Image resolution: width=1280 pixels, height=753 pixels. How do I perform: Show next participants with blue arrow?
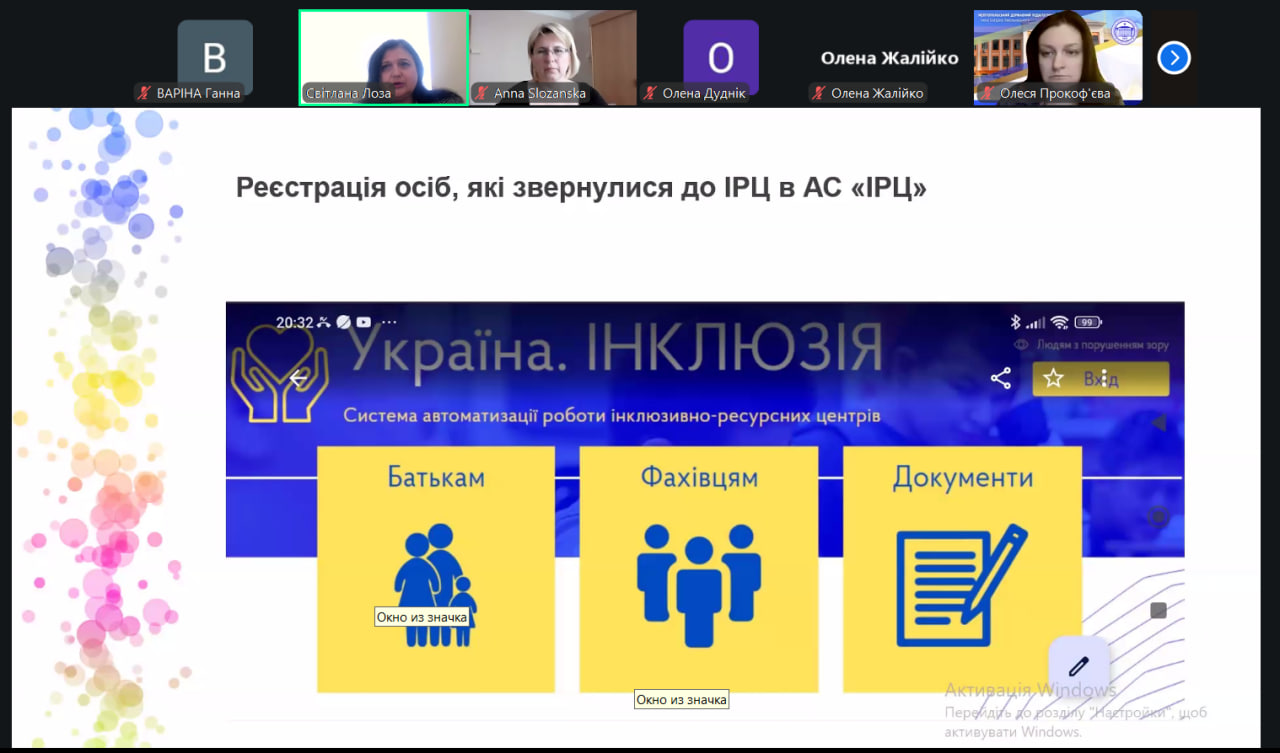[1173, 58]
